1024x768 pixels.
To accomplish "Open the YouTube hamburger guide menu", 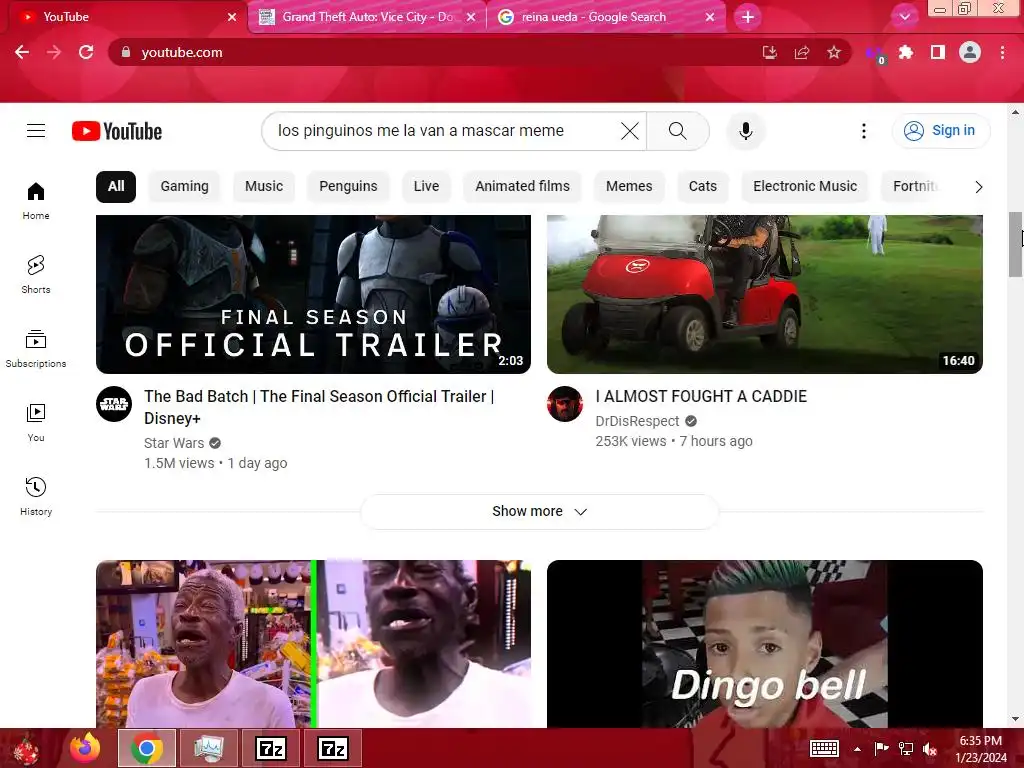I will pos(36,131).
